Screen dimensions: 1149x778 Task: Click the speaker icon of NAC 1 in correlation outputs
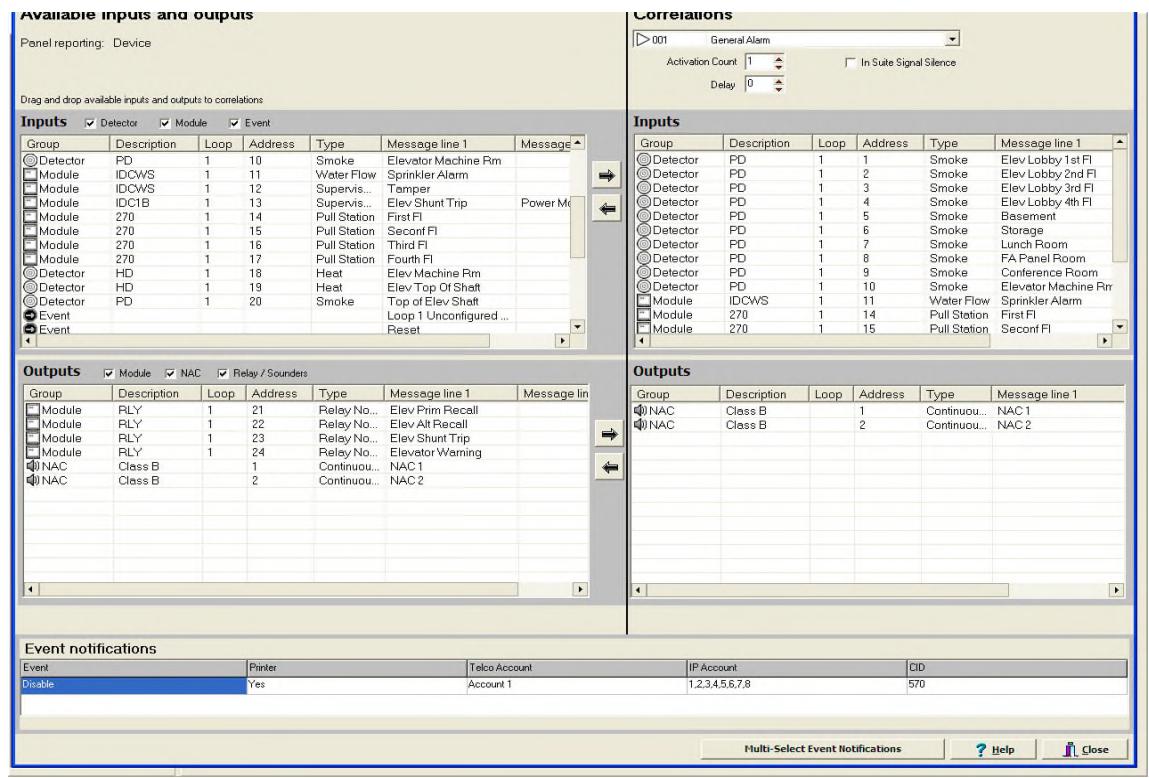tap(640, 410)
